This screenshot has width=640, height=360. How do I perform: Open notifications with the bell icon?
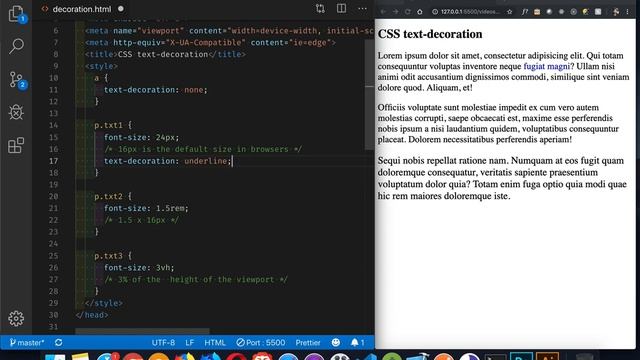pos(357,342)
